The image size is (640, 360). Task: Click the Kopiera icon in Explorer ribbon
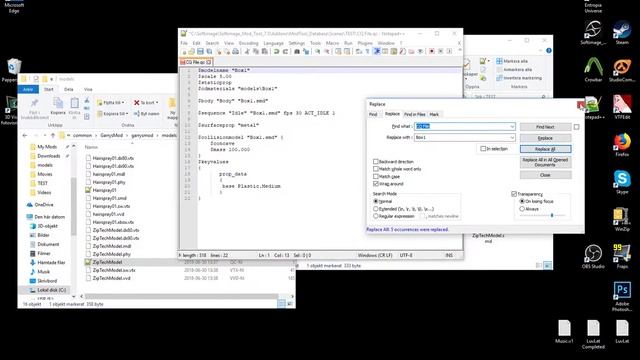click(x=58, y=106)
